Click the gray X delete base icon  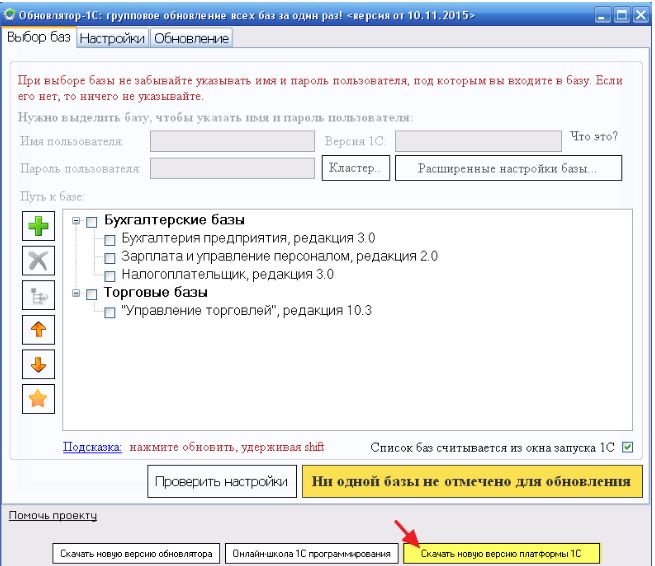click(x=38, y=261)
